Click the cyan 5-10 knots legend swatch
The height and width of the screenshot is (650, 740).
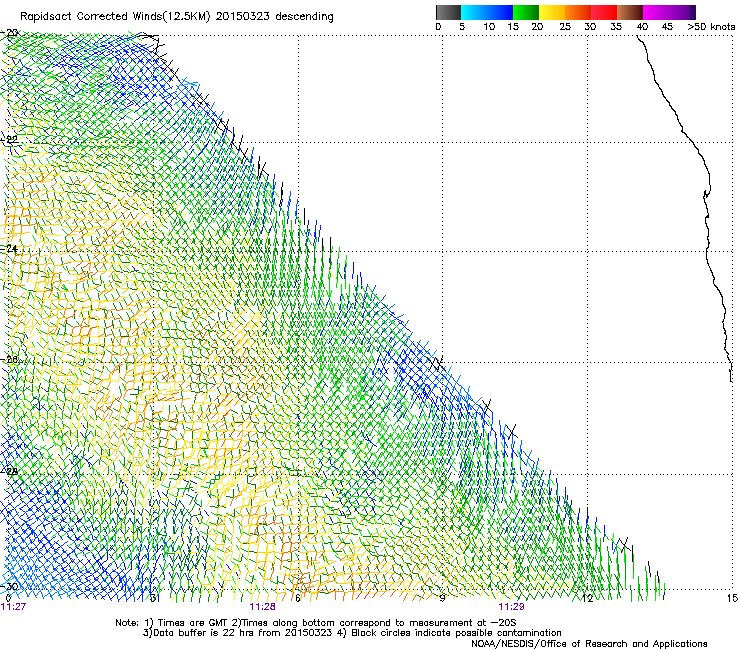pos(474,12)
